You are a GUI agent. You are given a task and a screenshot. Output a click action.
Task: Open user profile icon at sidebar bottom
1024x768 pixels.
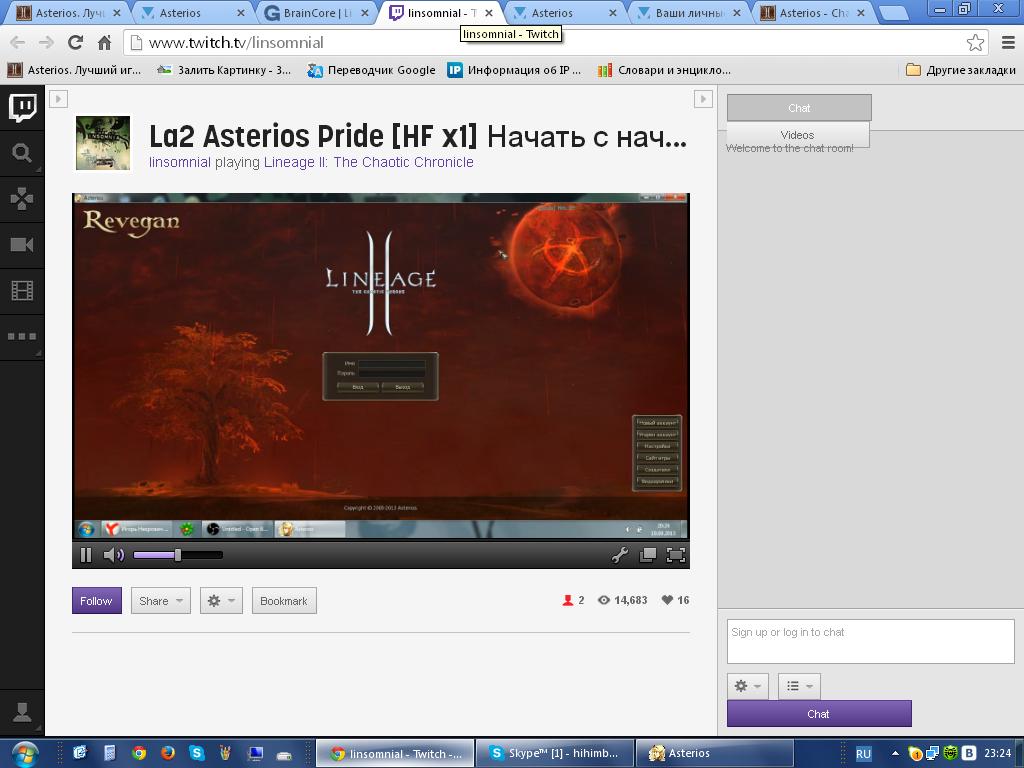(22, 712)
